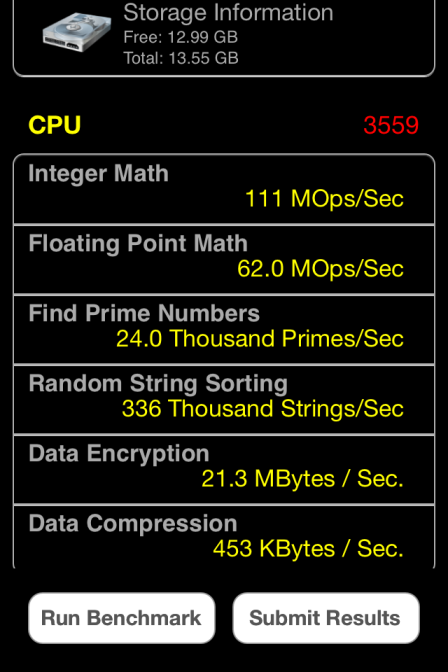This screenshot has width=448, height=672.
Task: Click the yellow CPU section heading
Action: point(54,125)
